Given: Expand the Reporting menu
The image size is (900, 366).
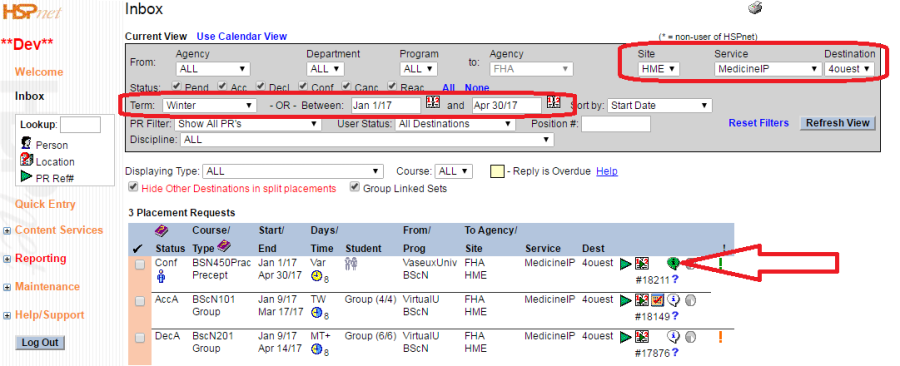Looking at the screenshot, I should (x=7, y=259).
